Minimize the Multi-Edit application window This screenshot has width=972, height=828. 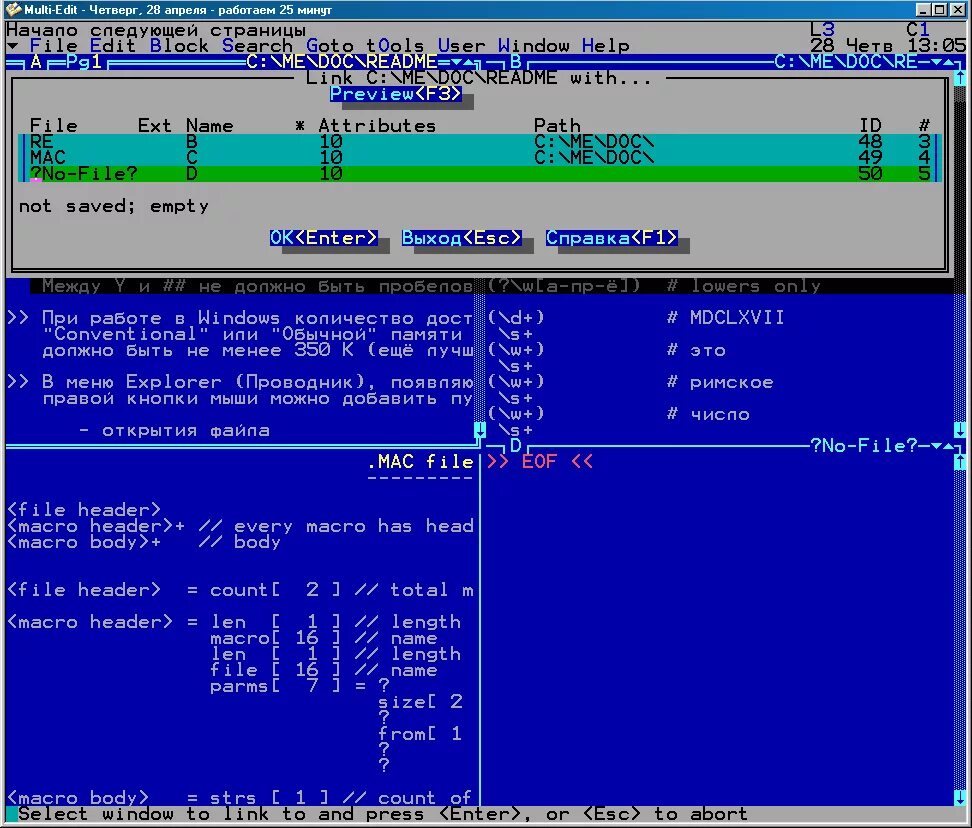click(x=923, y=9)
